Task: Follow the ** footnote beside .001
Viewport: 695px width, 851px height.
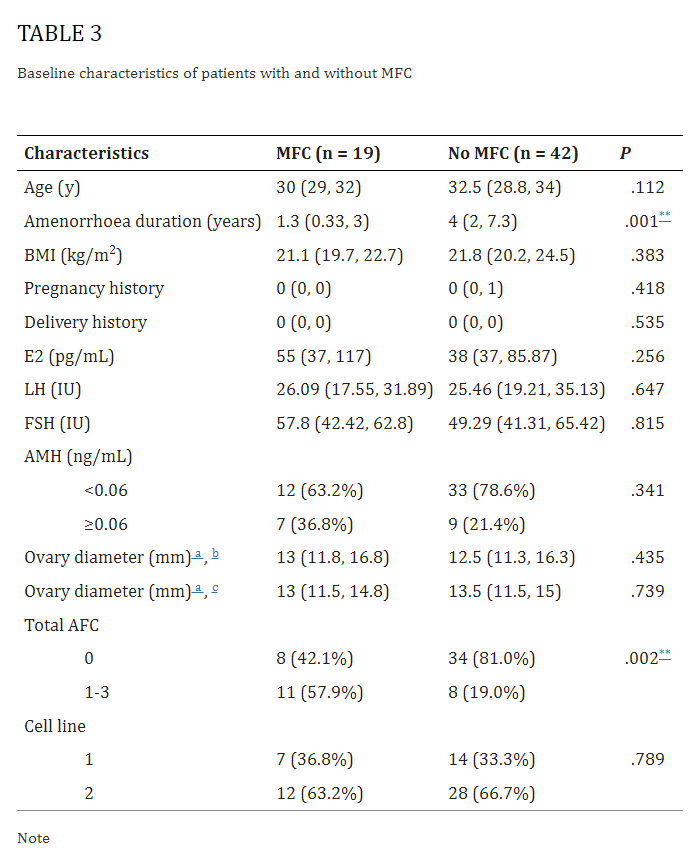Action: point(663,218)
